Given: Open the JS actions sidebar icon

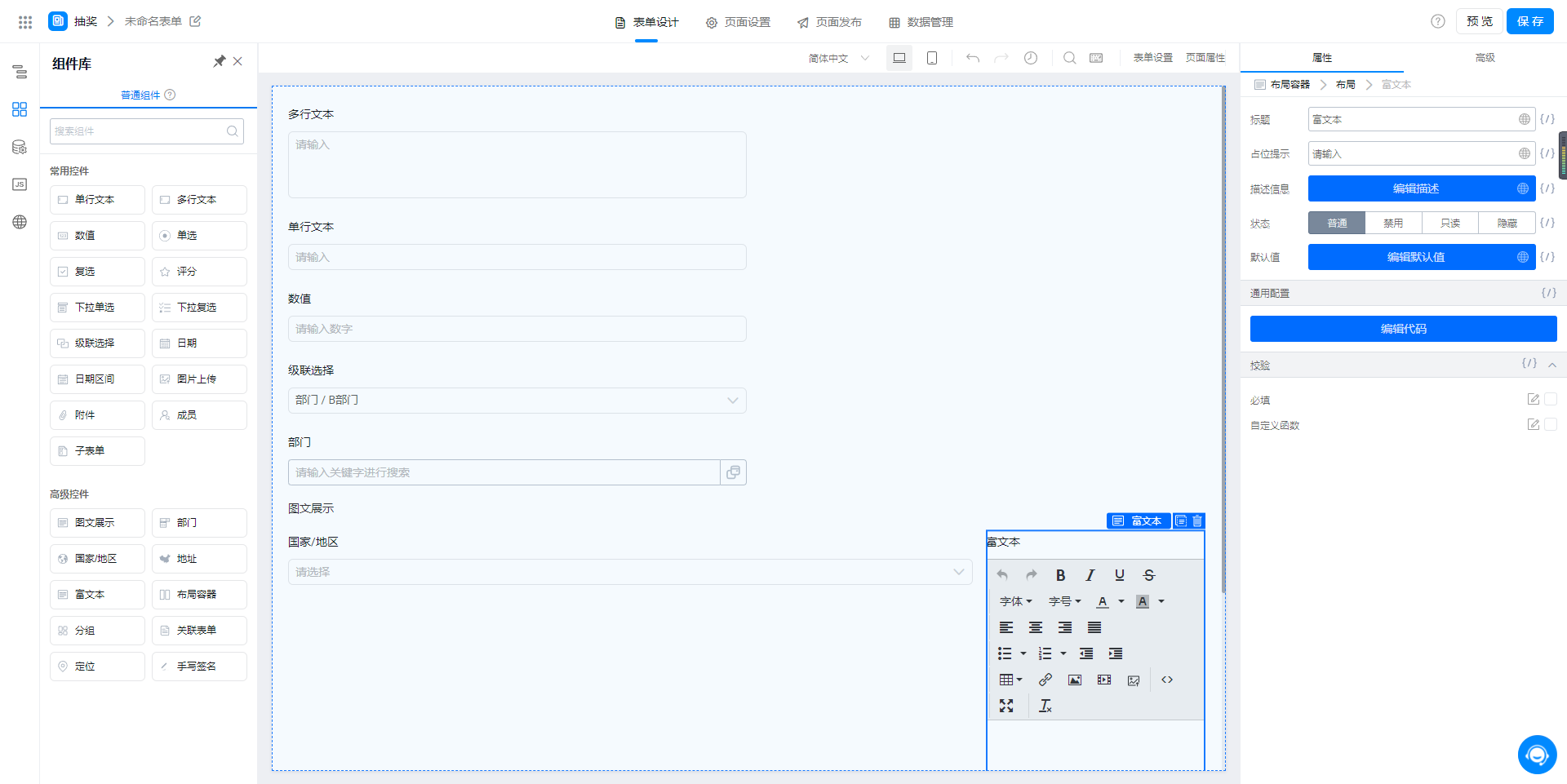Looking at the screenshot, I should [x=20, y=184].
